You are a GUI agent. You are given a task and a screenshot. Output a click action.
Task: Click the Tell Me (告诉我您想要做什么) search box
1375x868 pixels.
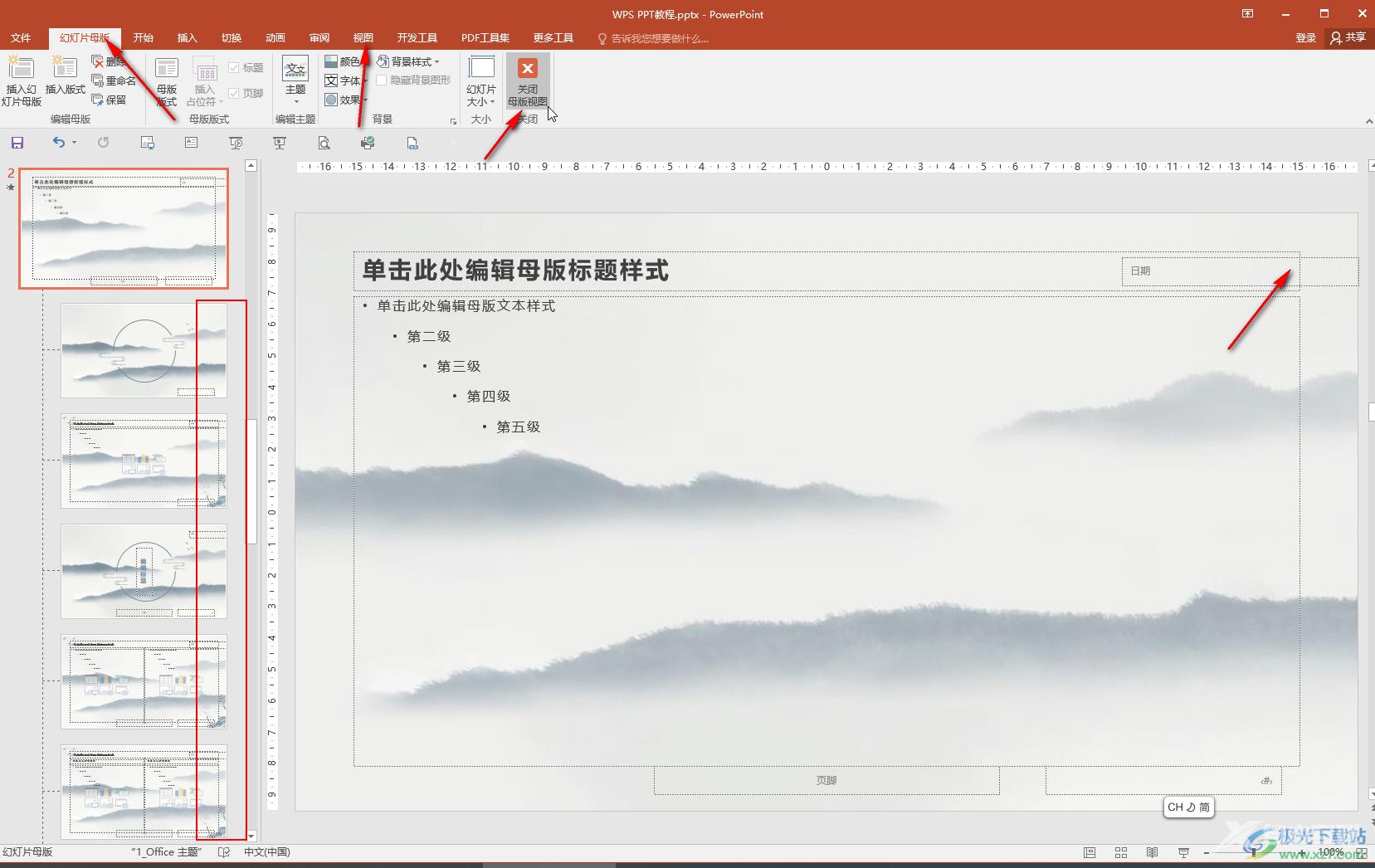click(x=654, y=38)
